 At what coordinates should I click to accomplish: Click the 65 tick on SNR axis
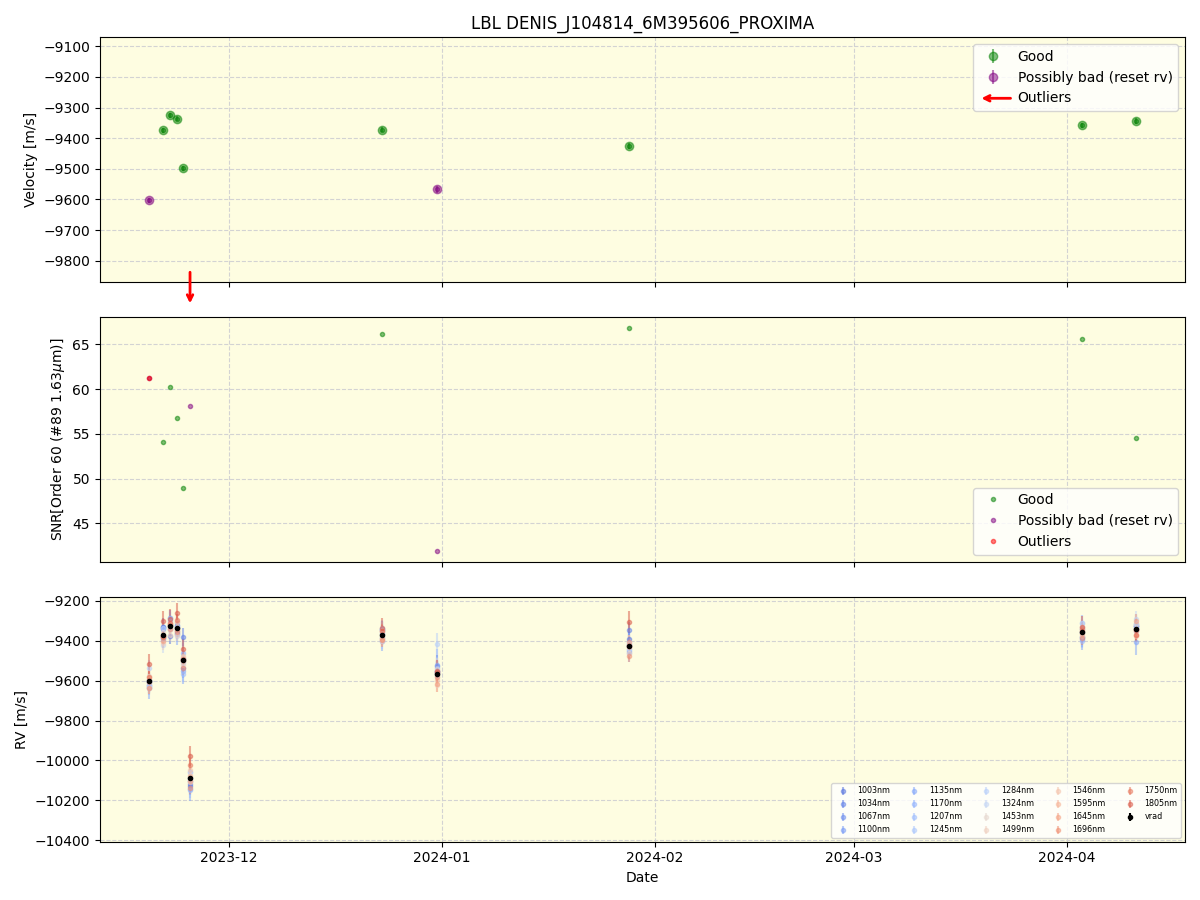click(83, 345)
